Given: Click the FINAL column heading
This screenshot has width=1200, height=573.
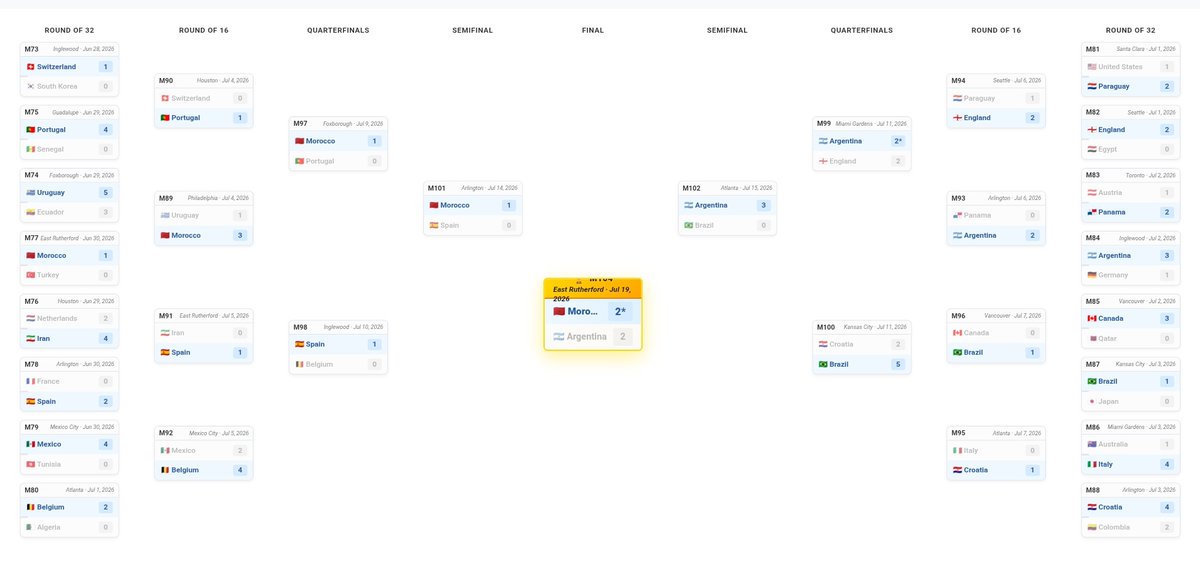Looking at the screenshot, I should 593,31.
